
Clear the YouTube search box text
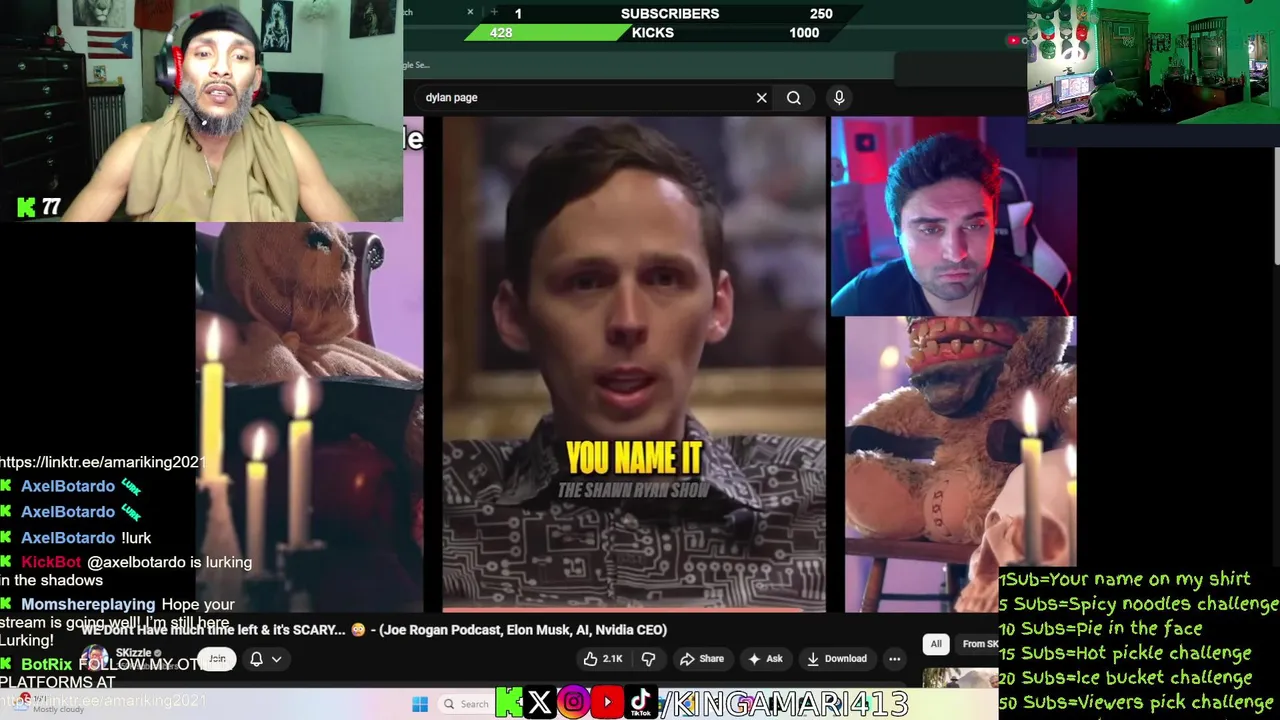761,98
